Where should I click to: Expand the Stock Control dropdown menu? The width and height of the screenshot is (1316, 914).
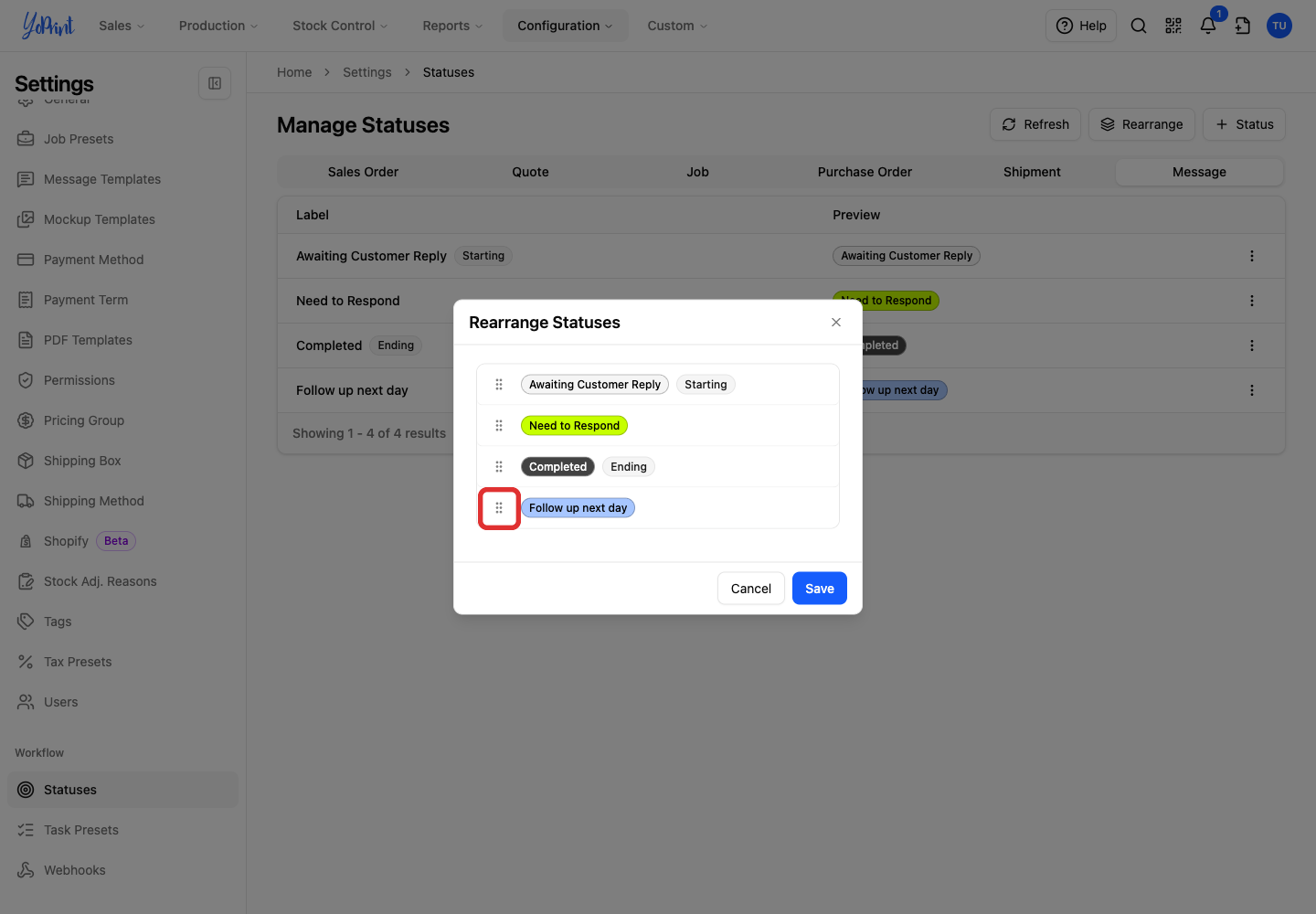(x=340, y=26)
